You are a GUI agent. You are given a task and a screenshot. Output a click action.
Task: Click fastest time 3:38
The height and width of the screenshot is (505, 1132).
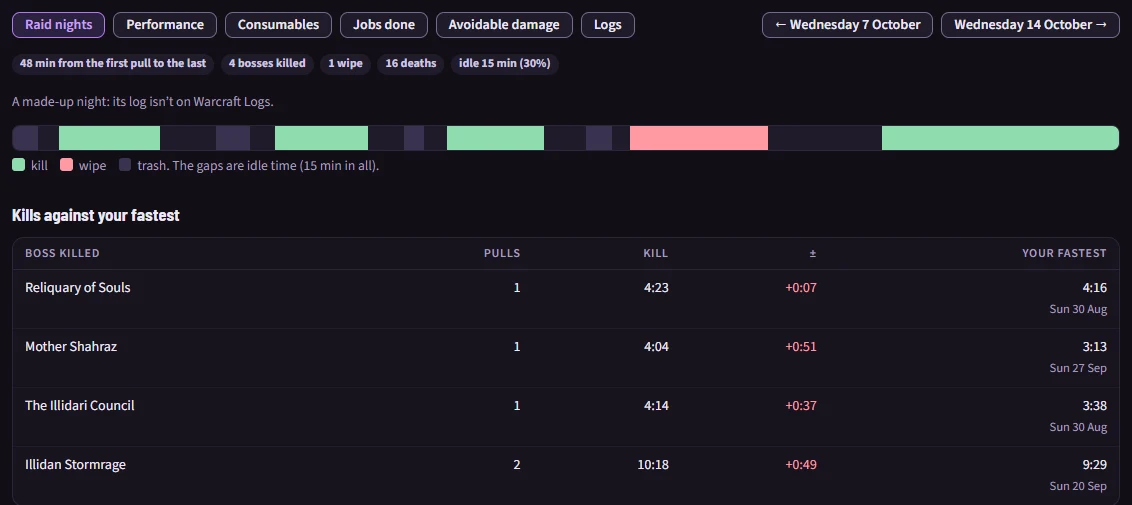(x=1094, y=405)
